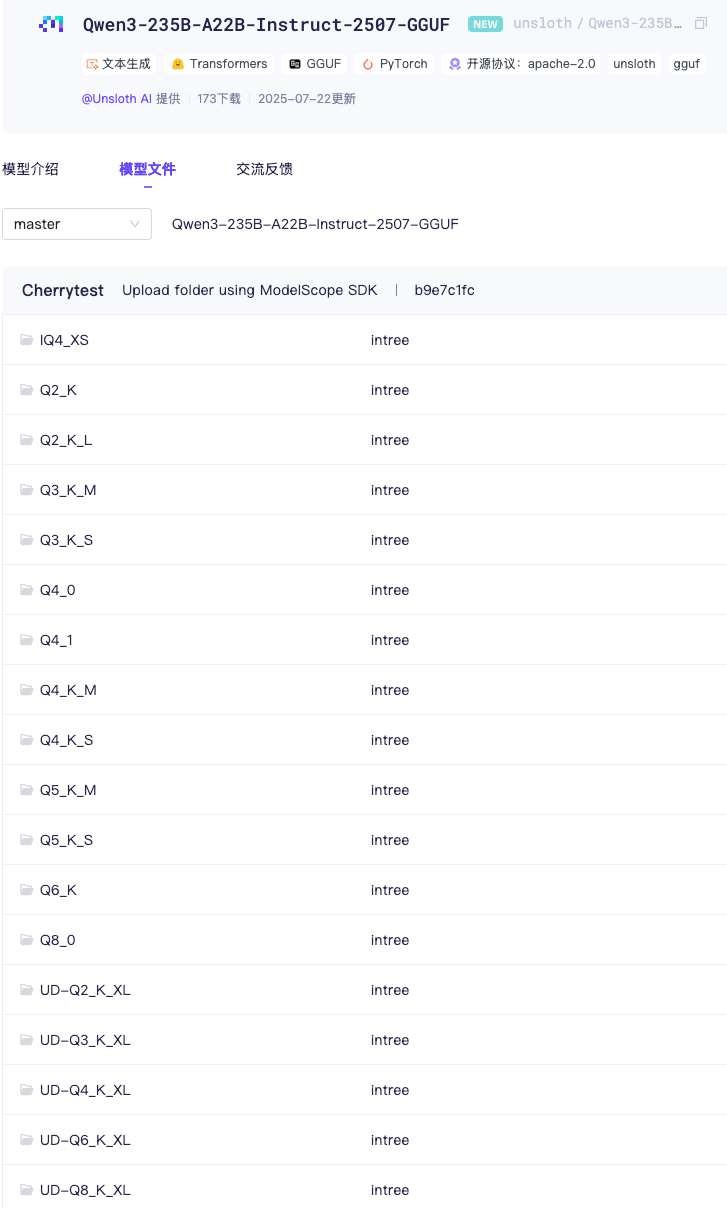Open the @Unsloth AI provider link
Viewport: 727px width, 1208px height.
(117, 99)
